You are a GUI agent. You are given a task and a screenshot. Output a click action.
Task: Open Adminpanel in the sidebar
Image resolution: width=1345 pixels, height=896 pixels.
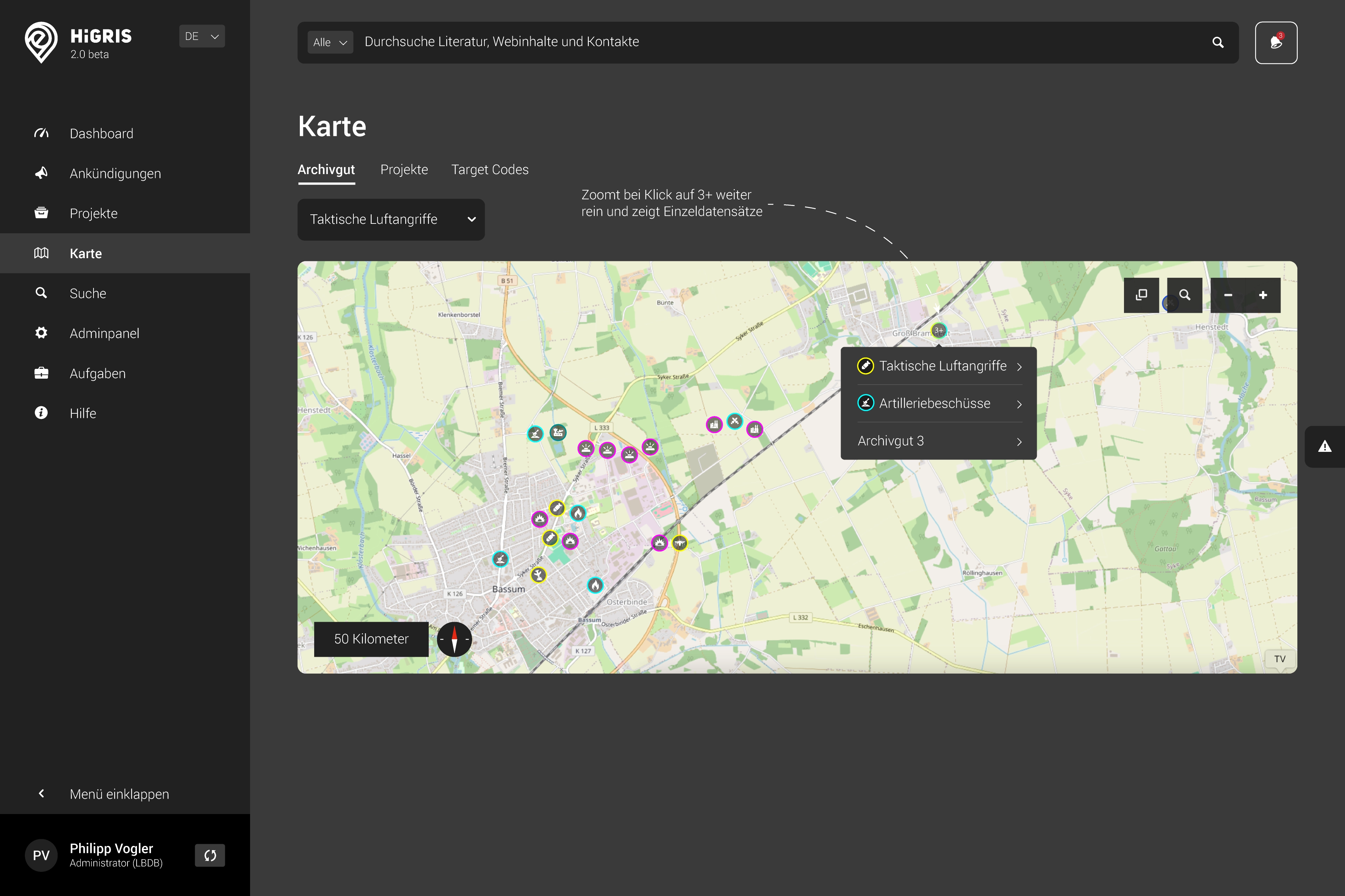pos(104,333)
